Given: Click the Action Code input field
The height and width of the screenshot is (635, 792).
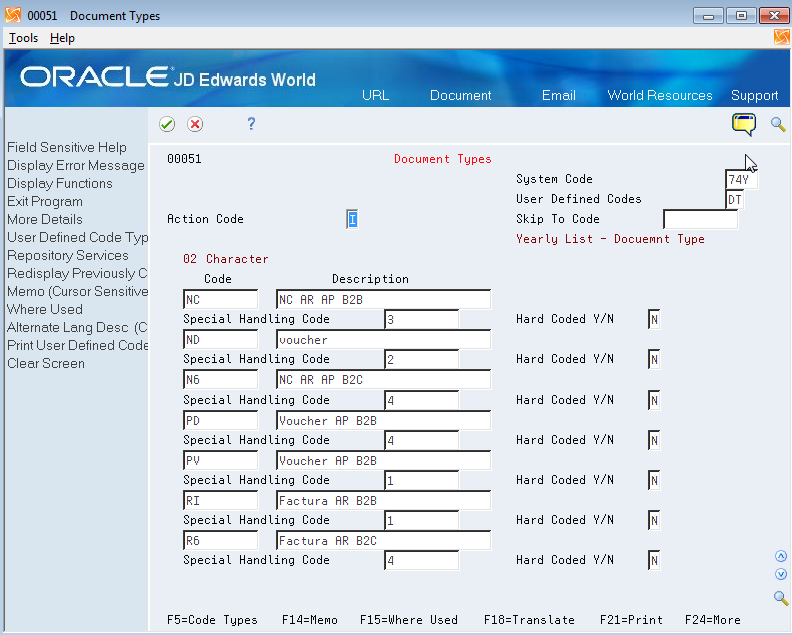Looking at the screenshot, I should (x=352, y=219).
